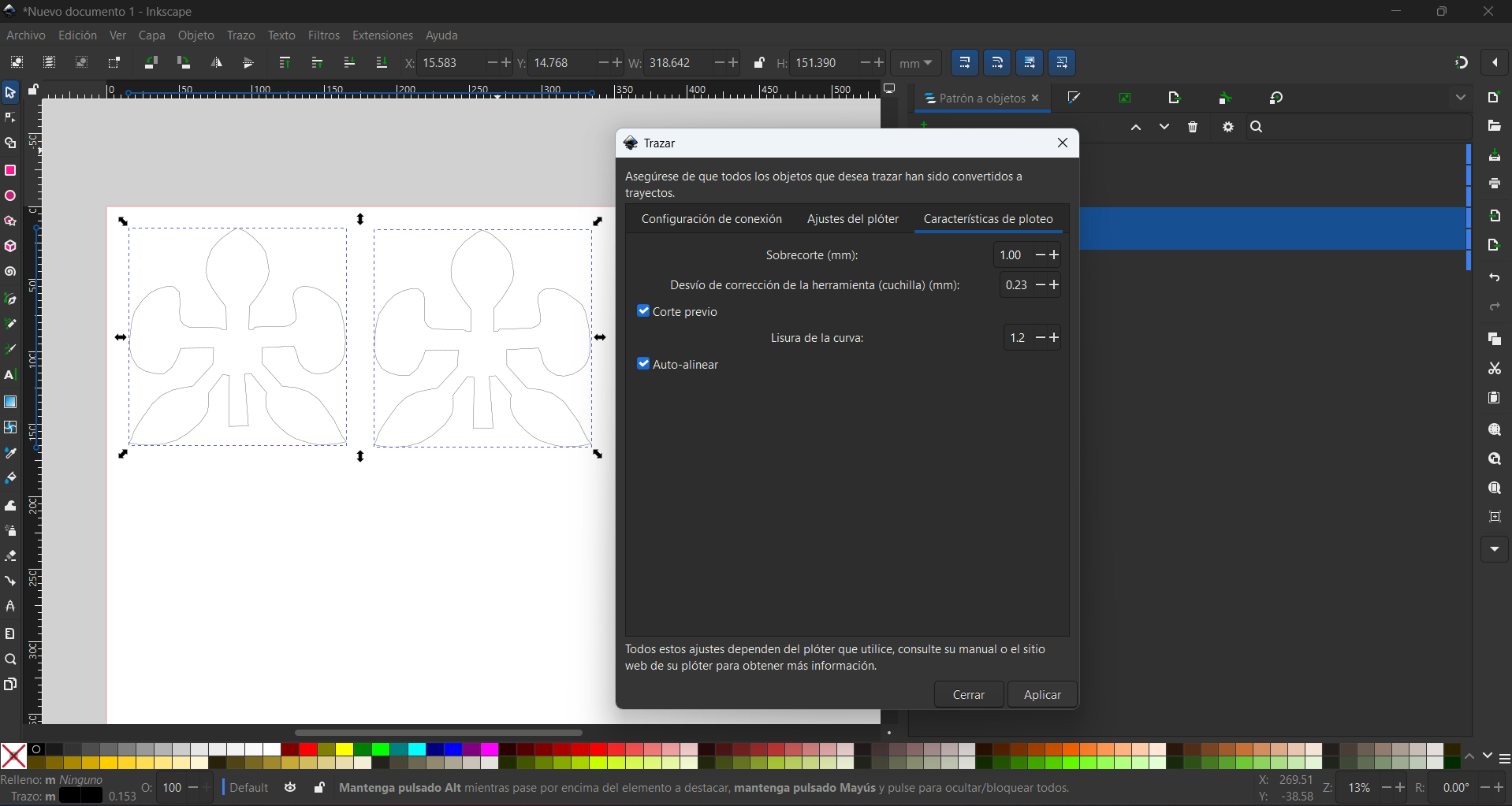Select the Text tool in toolbox
Screen dimensions: 1512x806
[x=10, y=375]
